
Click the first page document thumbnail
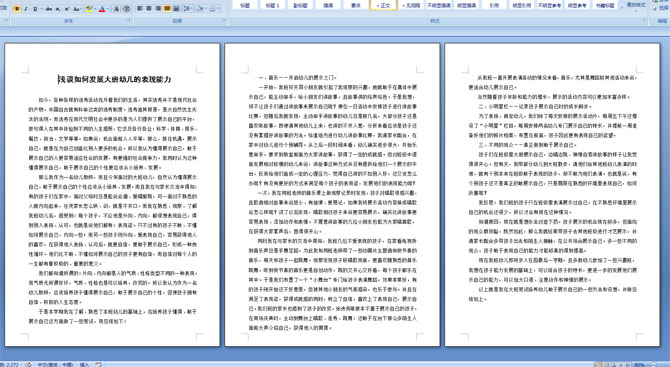click(x=112, y=194)
